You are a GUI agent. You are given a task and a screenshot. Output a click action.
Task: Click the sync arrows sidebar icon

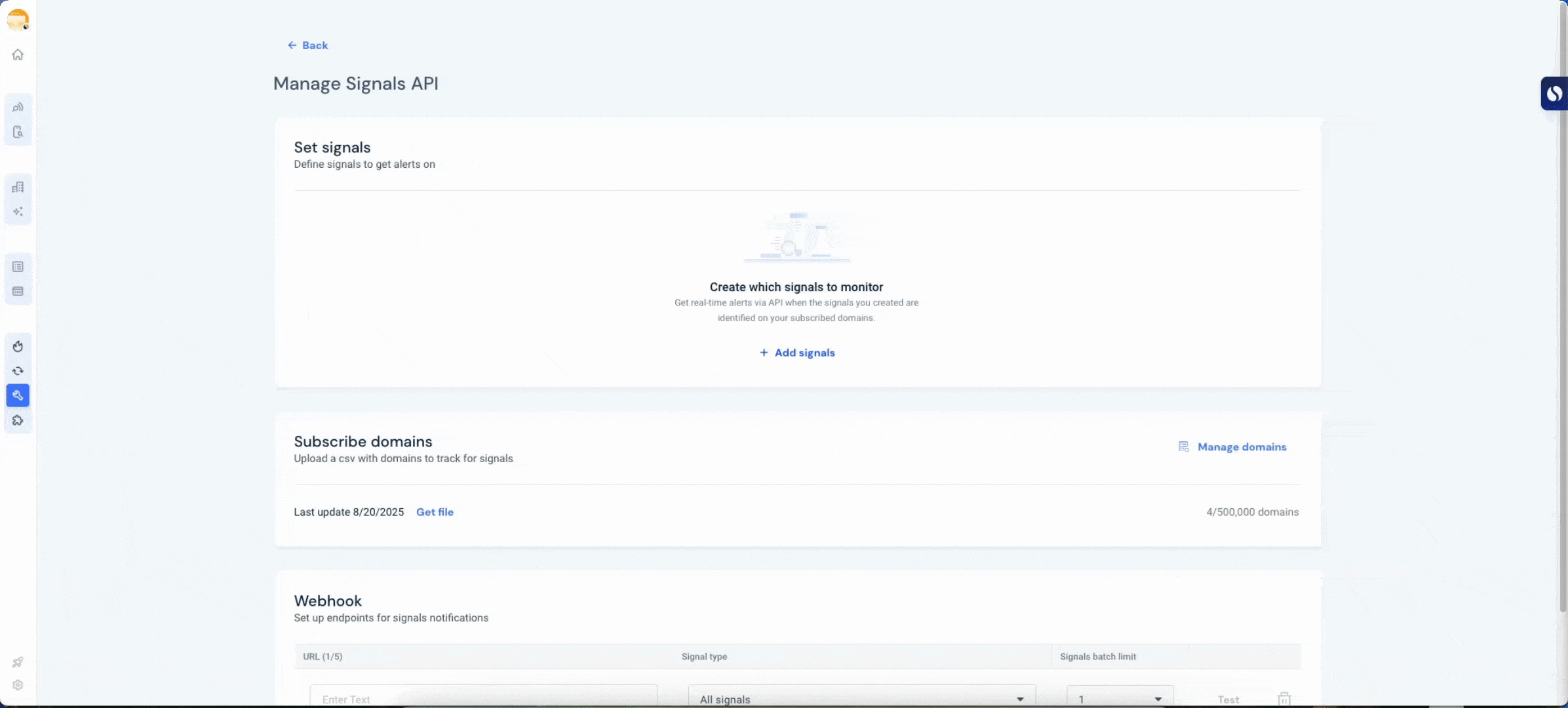pyautogui.click(x=18, y=371)
